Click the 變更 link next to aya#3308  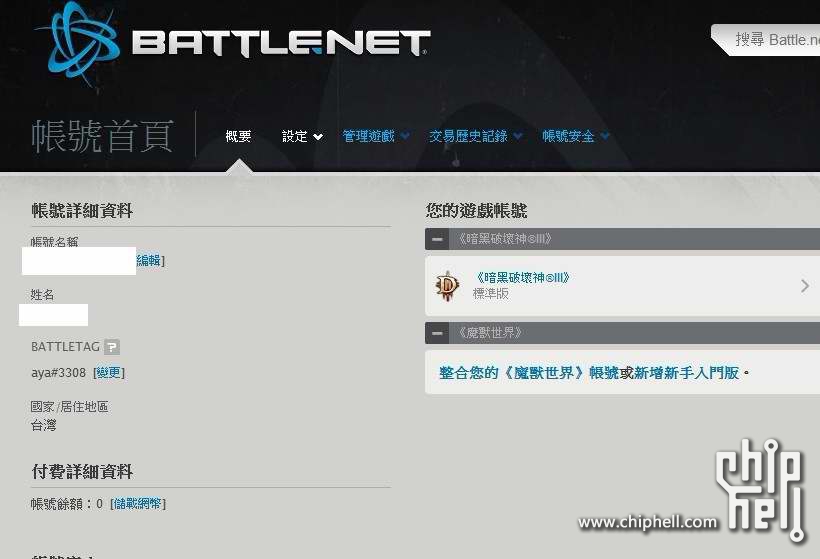(109, 373)
